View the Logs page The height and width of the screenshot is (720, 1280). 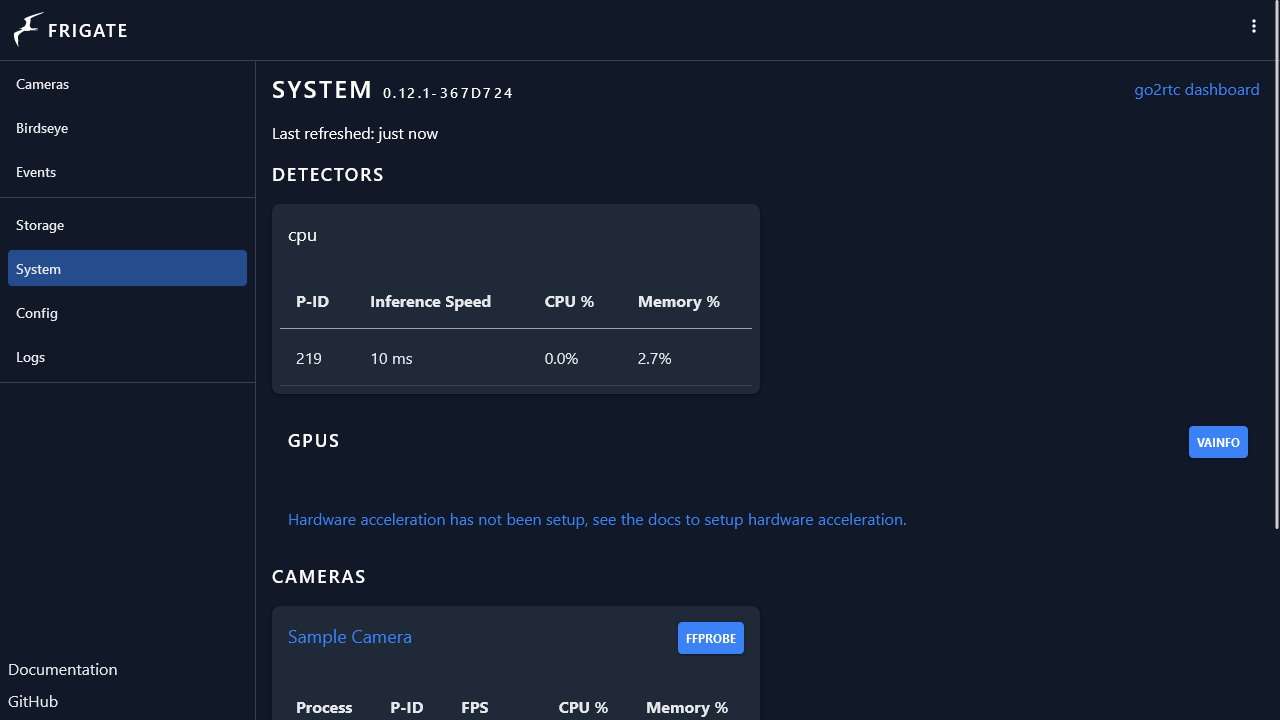click(x=31, y=357)
